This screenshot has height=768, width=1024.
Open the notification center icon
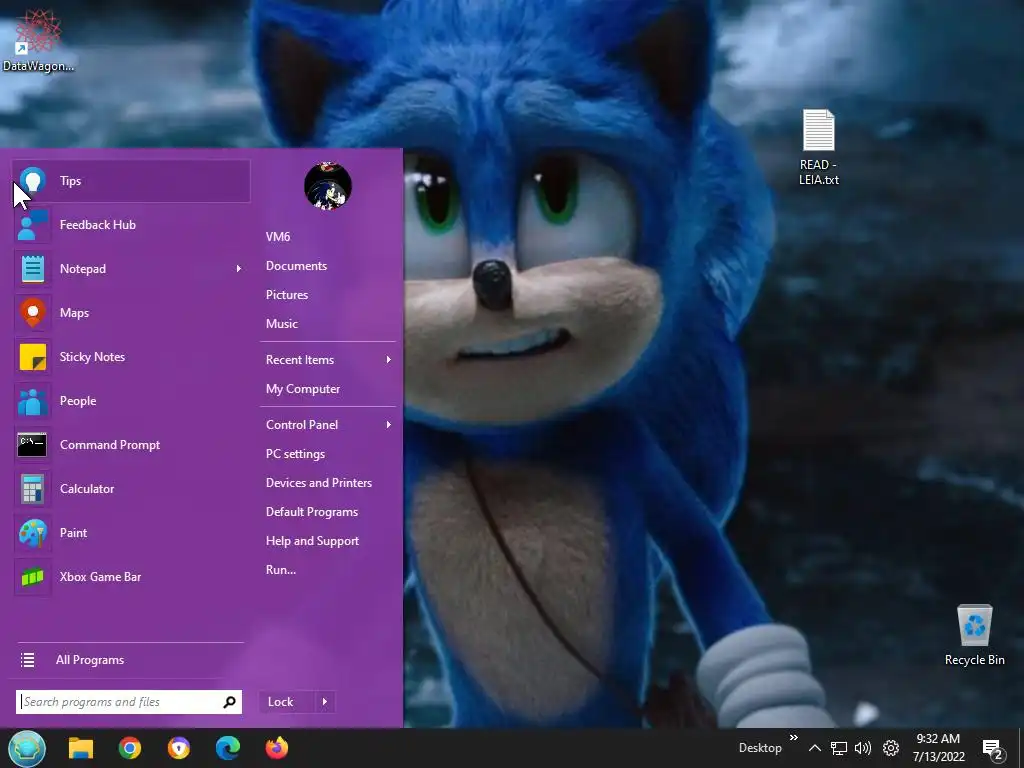(x=993, y=750)
